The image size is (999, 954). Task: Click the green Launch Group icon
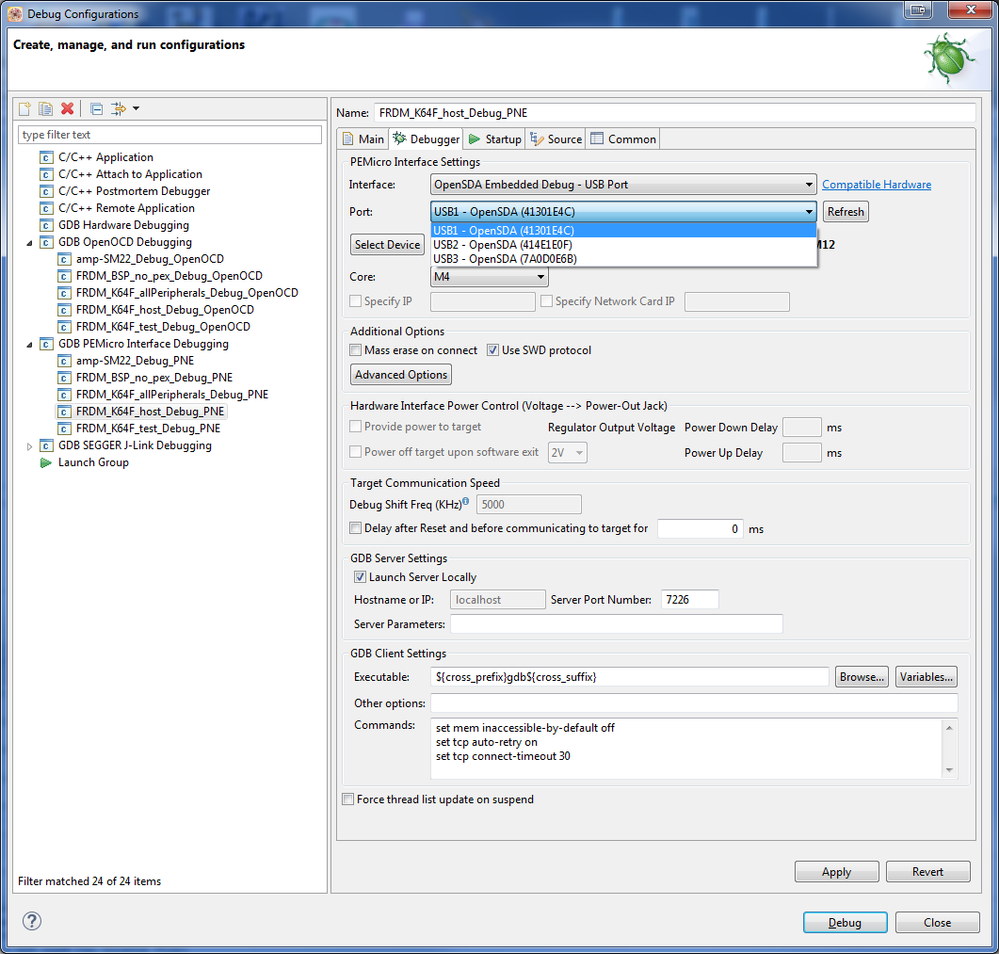[x=46, y=463]
